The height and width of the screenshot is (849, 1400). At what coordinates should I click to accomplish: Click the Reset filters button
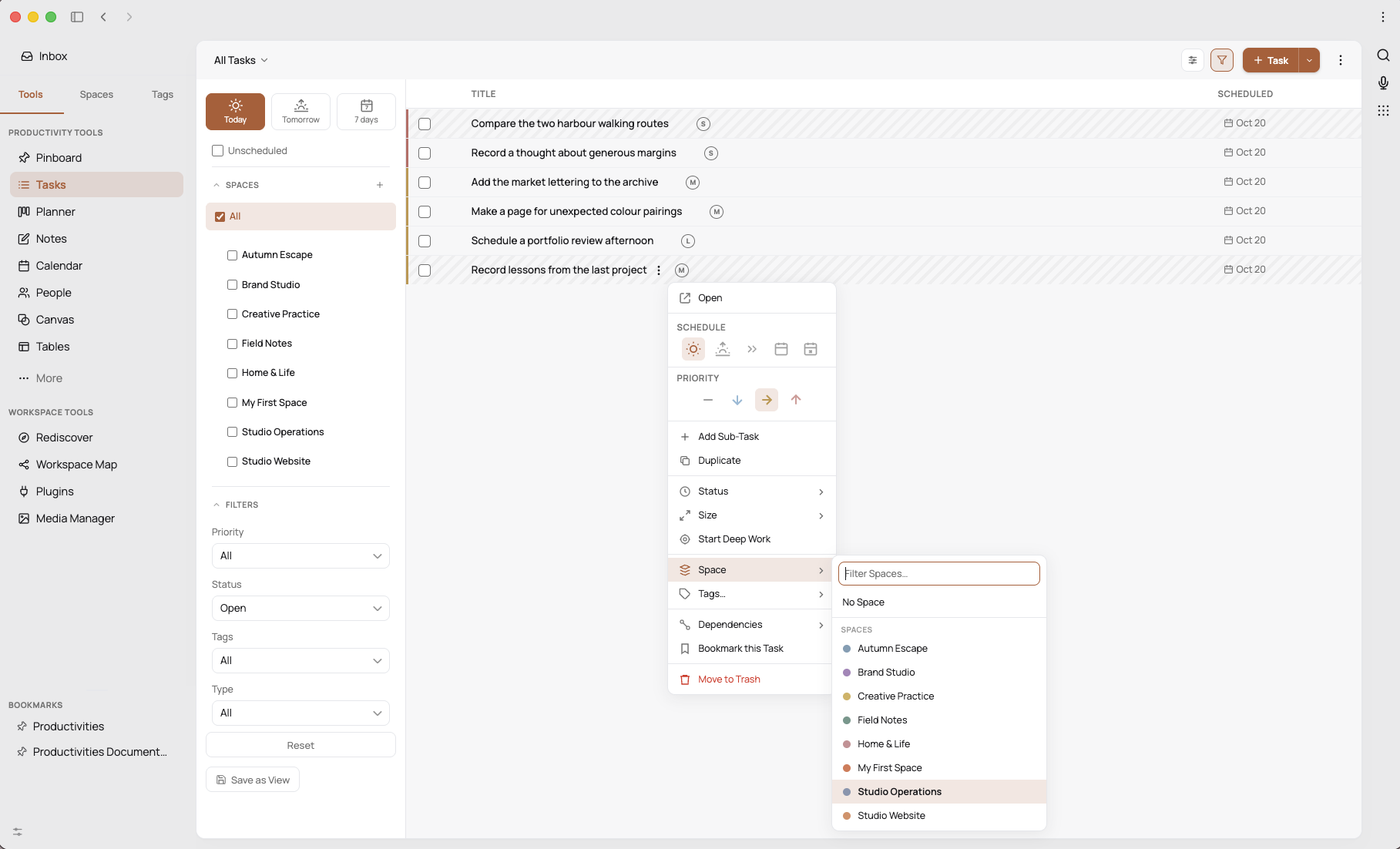(x=300, y=746)
